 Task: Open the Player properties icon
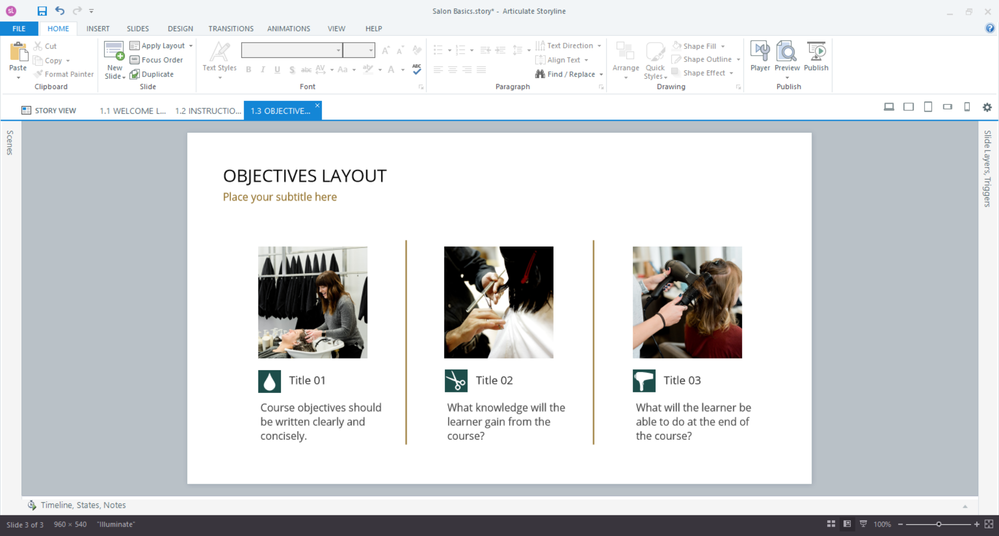click(x=760, y=52)
